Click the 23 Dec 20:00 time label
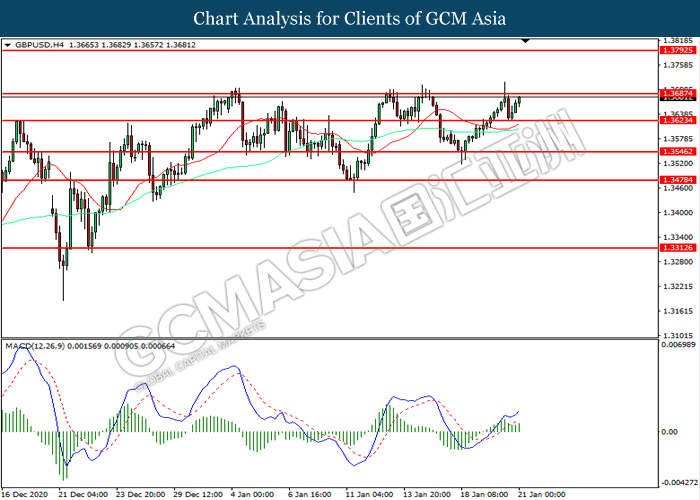 coord(141,494)
